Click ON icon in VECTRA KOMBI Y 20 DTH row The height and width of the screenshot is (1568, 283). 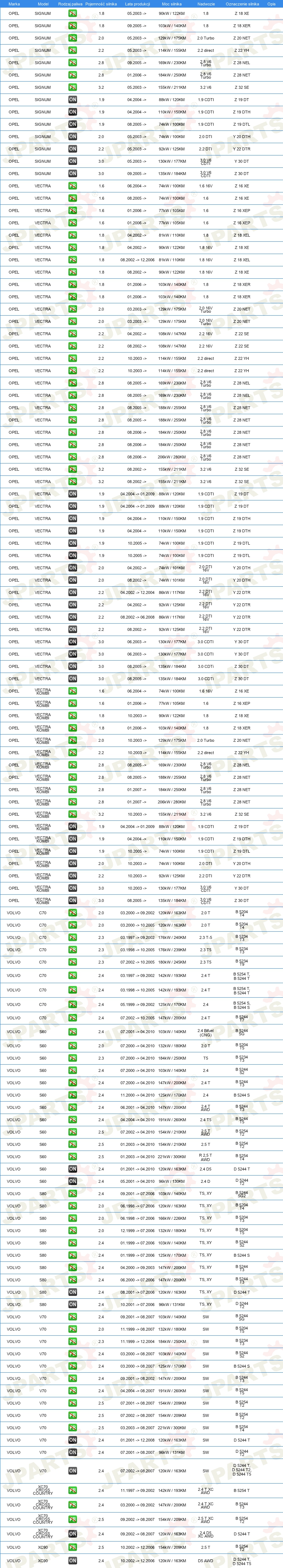point(72,863)
